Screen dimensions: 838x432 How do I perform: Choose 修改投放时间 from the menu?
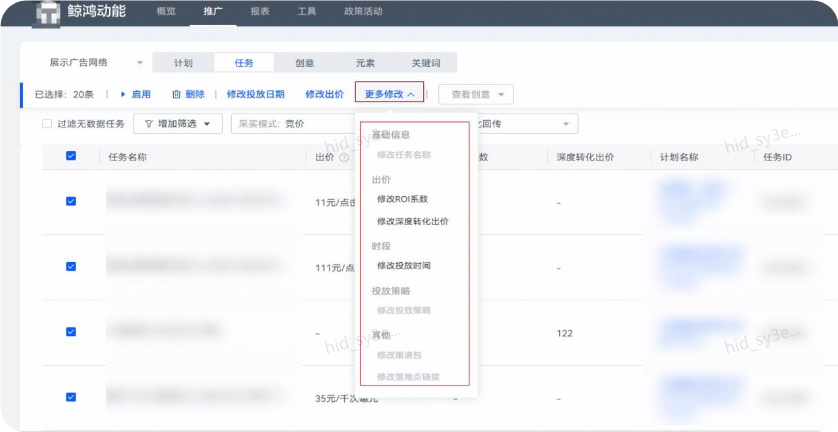point(404,265)
